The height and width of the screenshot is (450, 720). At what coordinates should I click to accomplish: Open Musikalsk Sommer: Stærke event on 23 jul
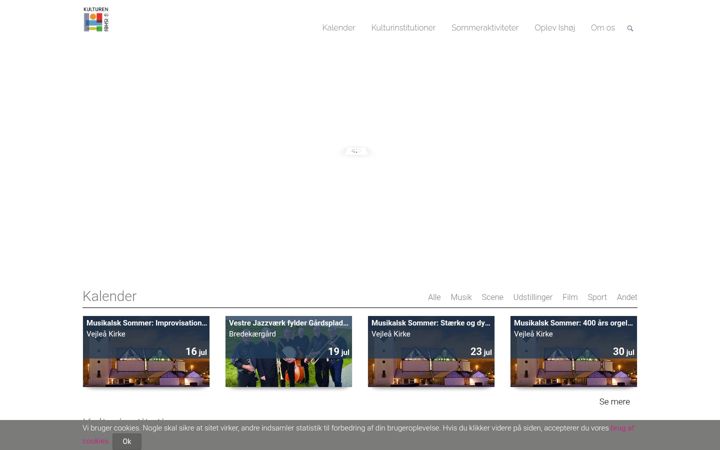click(431, 351)
